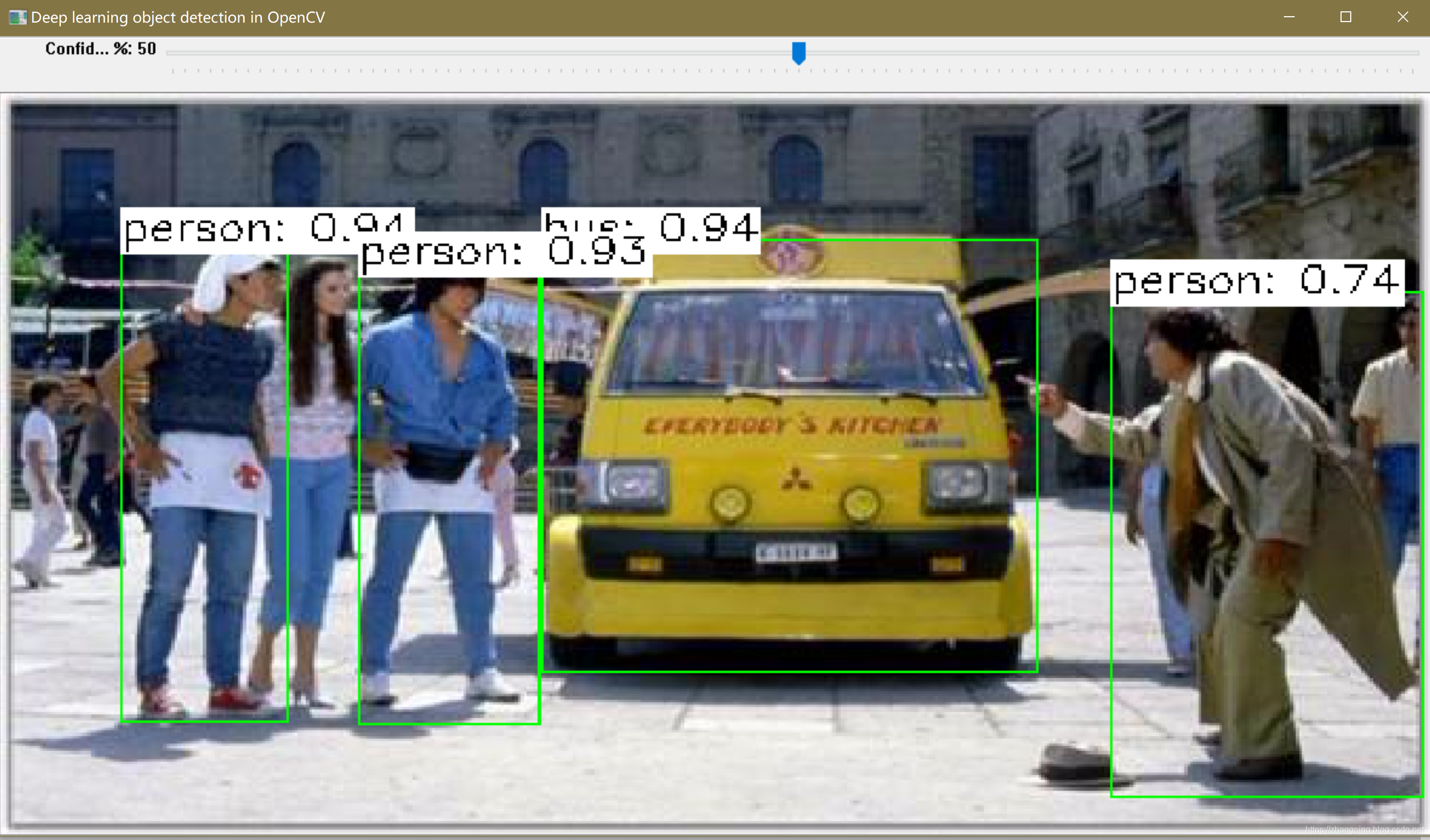The image size is (1430, 840).
Task: Click the OpenCV window icon in title bar
Action: click(17, 17)
